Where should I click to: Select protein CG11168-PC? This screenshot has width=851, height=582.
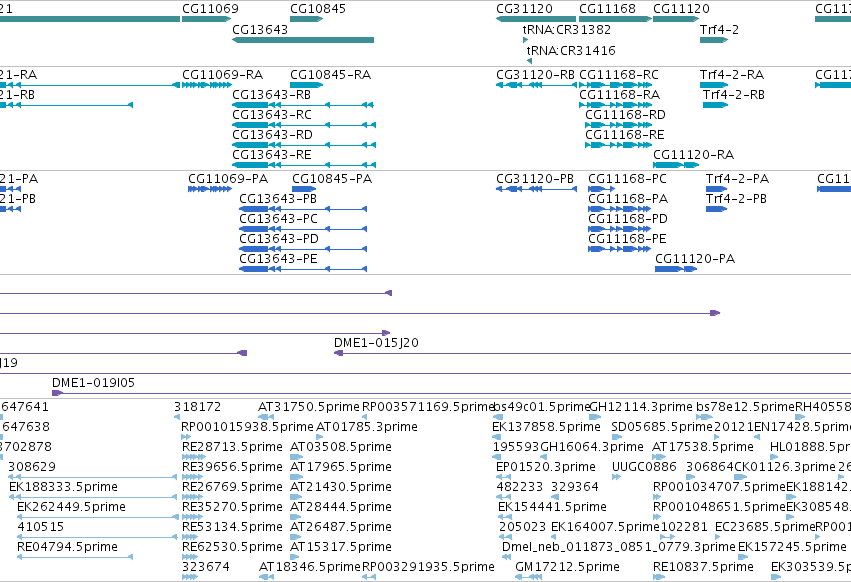tap(601, 189)
